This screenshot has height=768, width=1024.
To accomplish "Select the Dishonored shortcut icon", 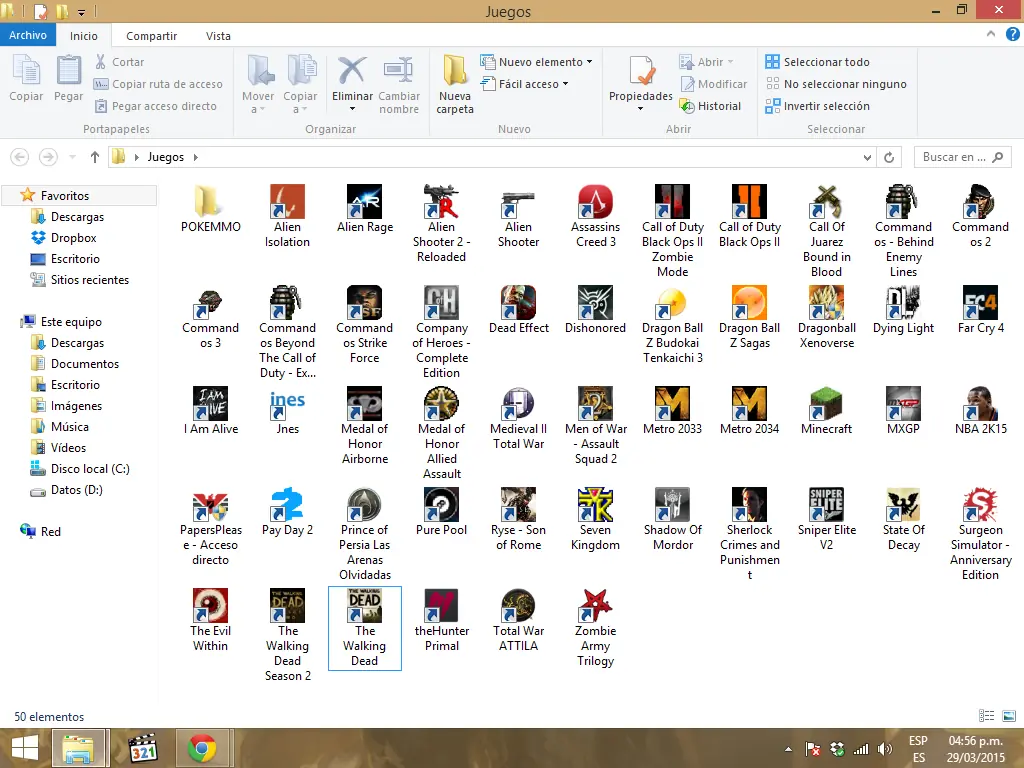I will pyautogui.click(x=596, y=310).
